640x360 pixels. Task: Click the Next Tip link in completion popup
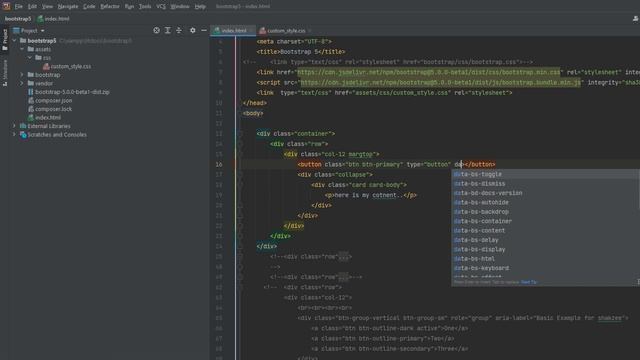(x=529, y=282)
